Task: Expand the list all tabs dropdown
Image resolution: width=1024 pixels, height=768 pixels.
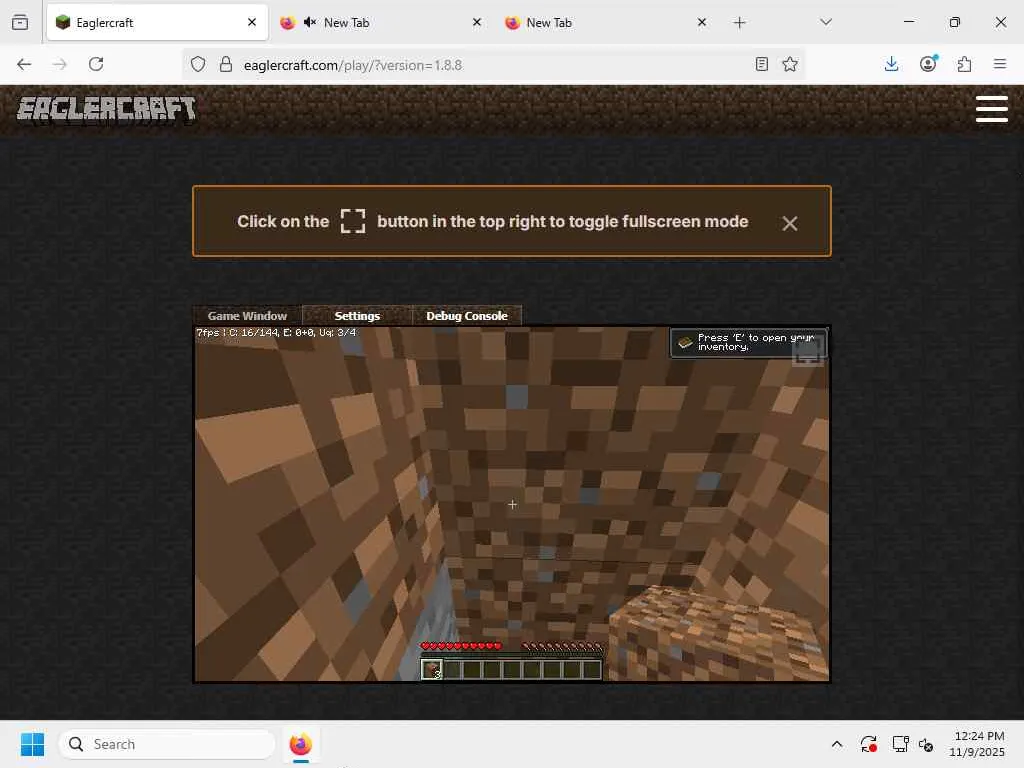Action: (x=826, y=22)
